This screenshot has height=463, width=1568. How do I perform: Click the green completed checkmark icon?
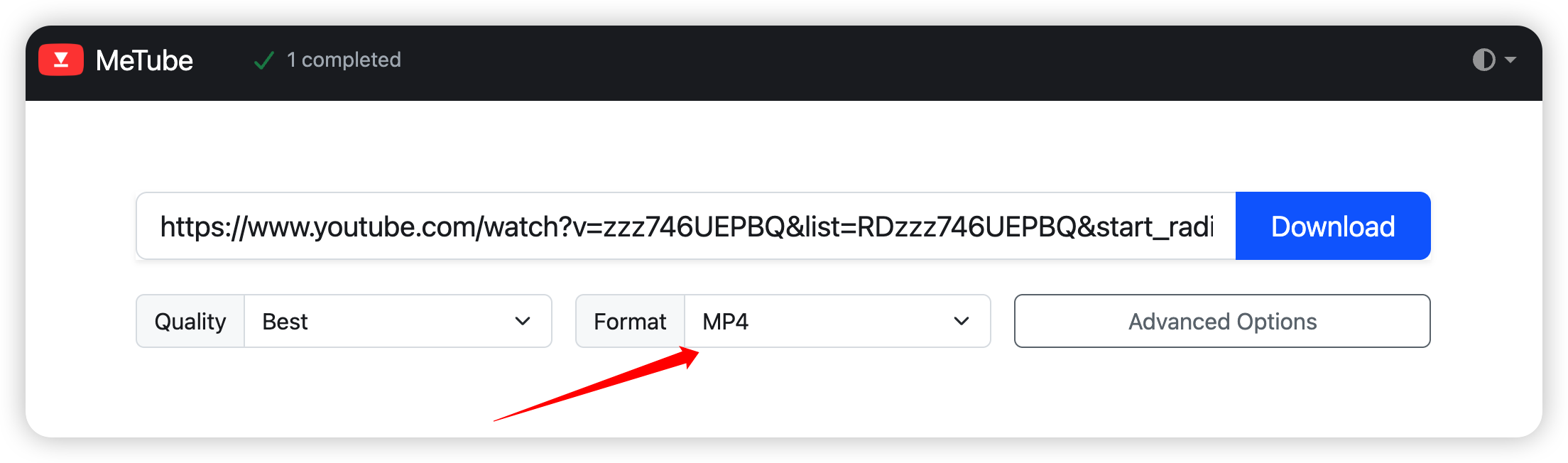click(x=264, y=61)
